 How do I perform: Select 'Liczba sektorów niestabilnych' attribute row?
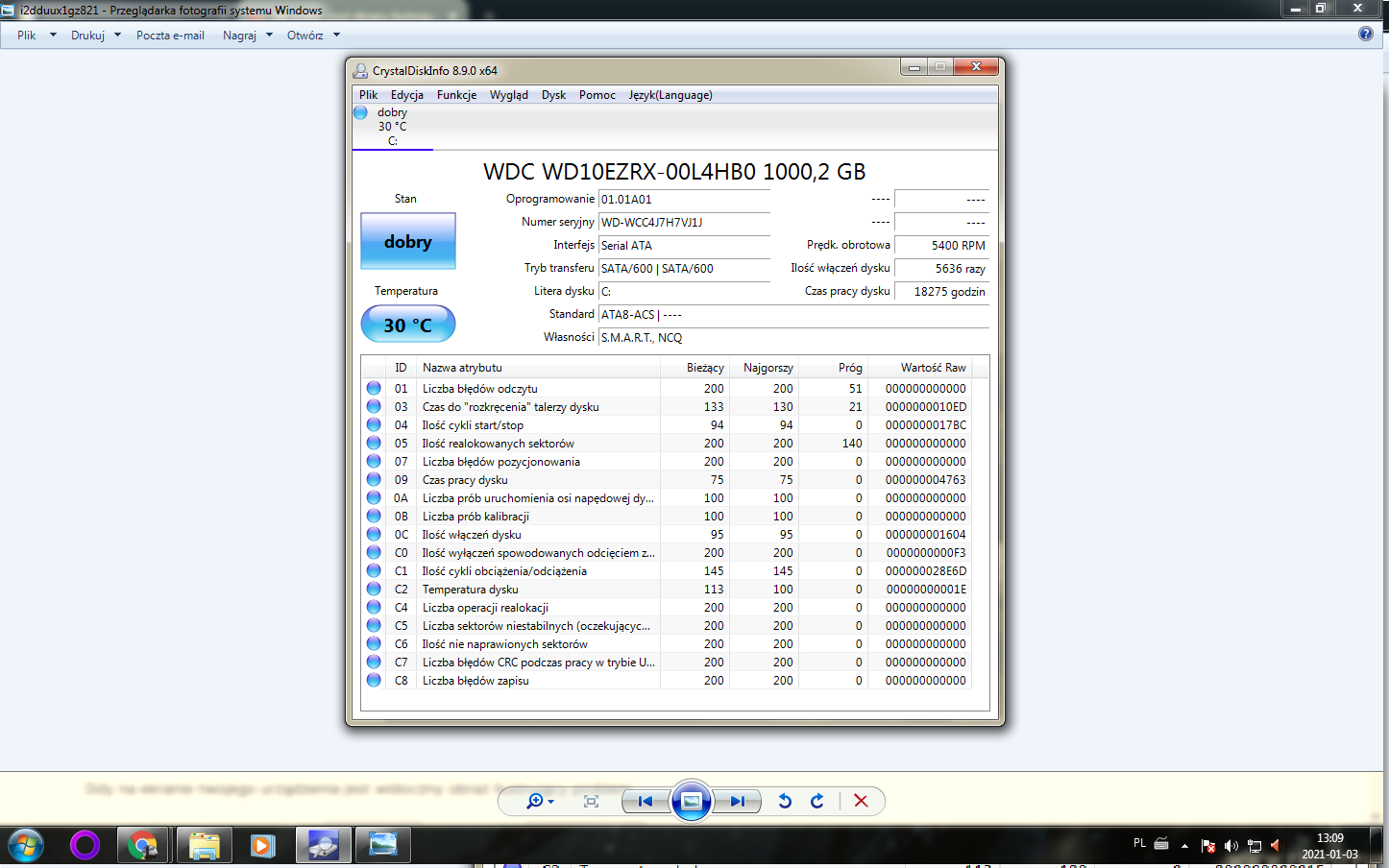coord(667,625)
